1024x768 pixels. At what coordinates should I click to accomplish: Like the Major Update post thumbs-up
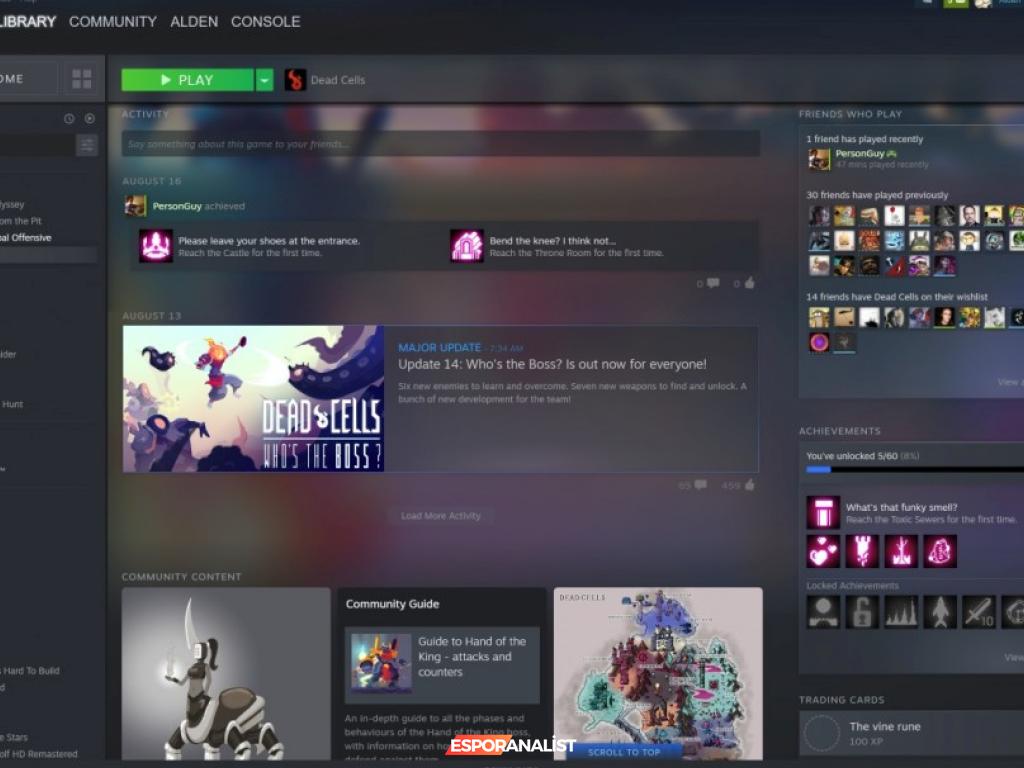click(749, 485)
